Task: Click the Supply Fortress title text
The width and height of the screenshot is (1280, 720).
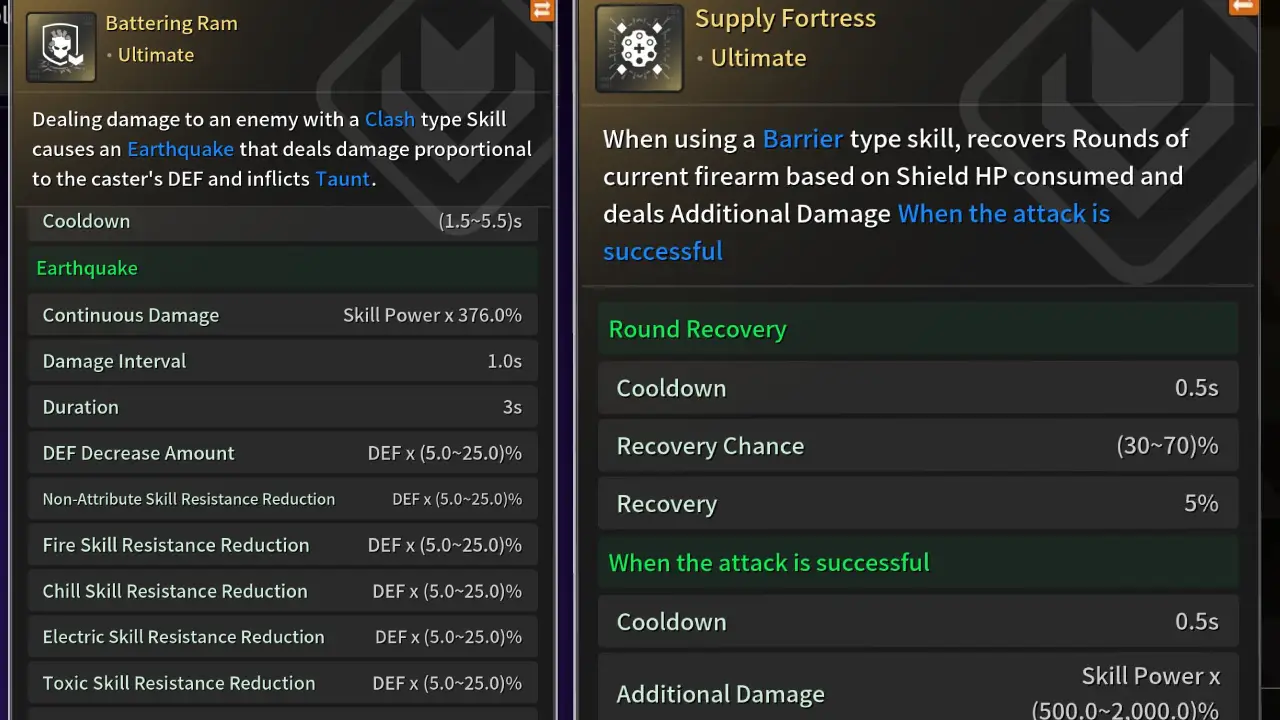Action: [785, 18]
